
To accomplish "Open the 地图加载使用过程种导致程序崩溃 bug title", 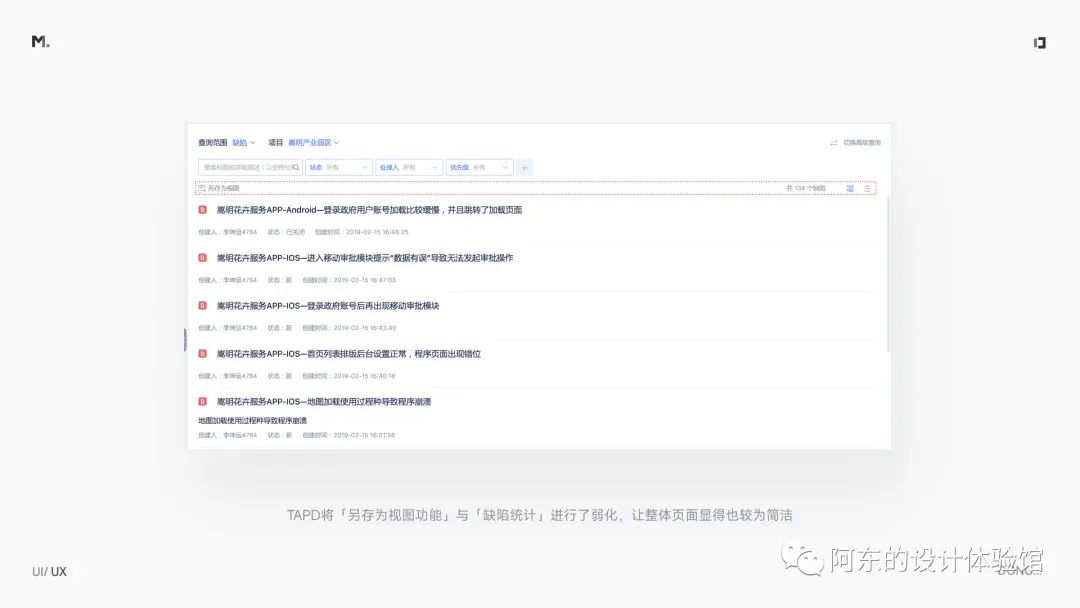I will pyautogui.click(x=324, y=401).
